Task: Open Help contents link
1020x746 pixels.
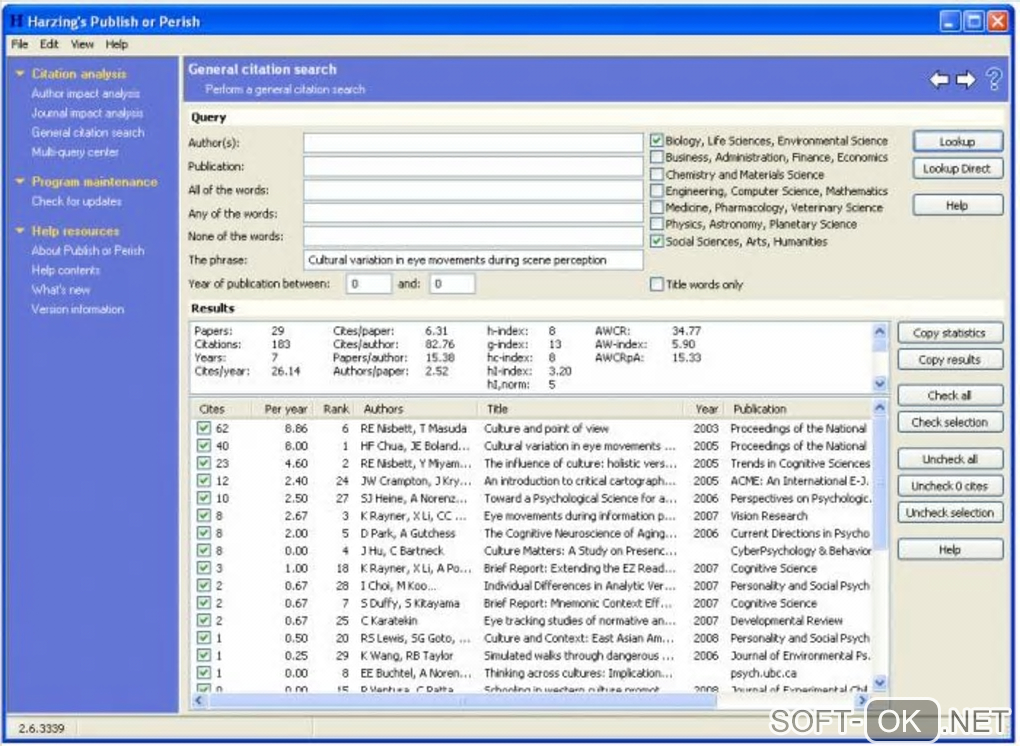Action: (x=65, y=271)
